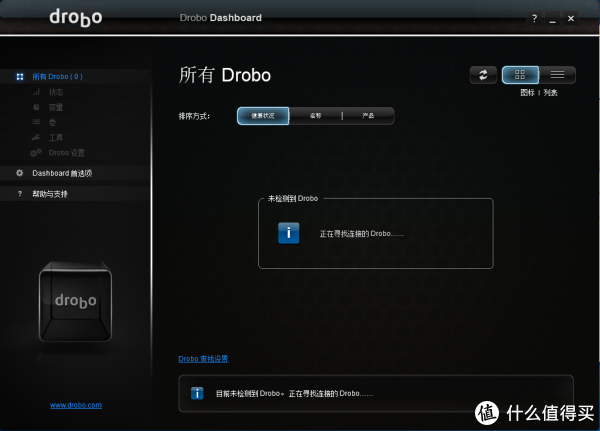Switch to list view
600x431 pixels.
pos(557,75)
